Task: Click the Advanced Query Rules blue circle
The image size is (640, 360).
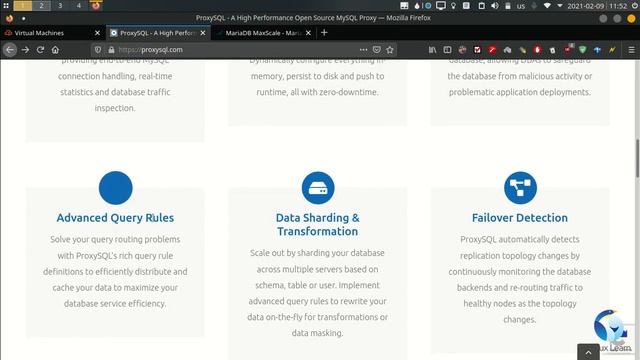Action: pos(116,188)
